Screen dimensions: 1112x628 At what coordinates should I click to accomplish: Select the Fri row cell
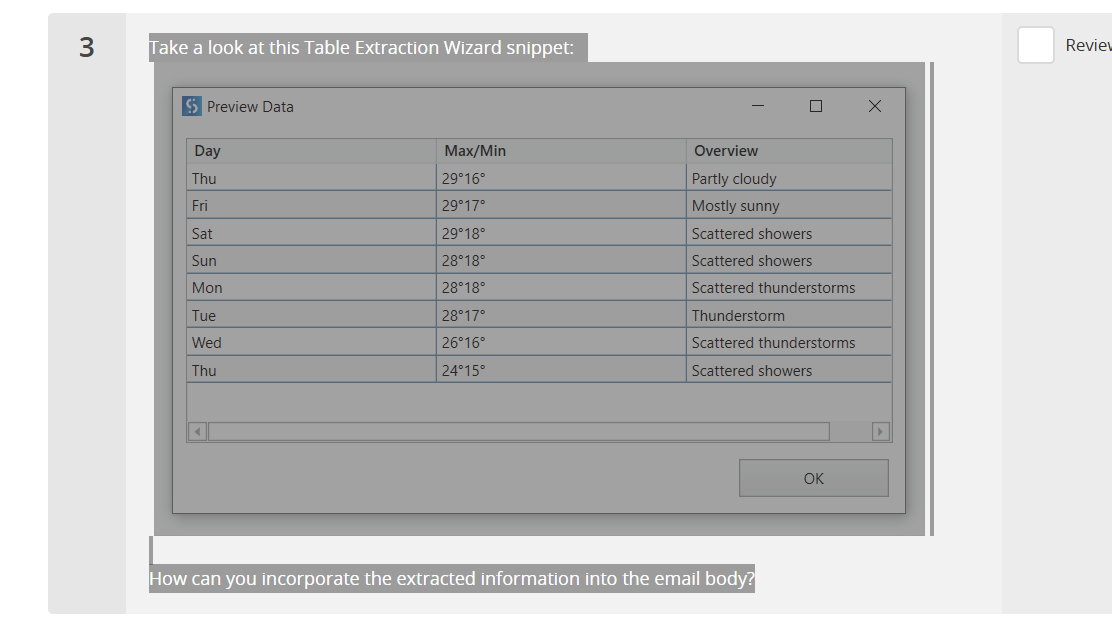tap(310, 206)
